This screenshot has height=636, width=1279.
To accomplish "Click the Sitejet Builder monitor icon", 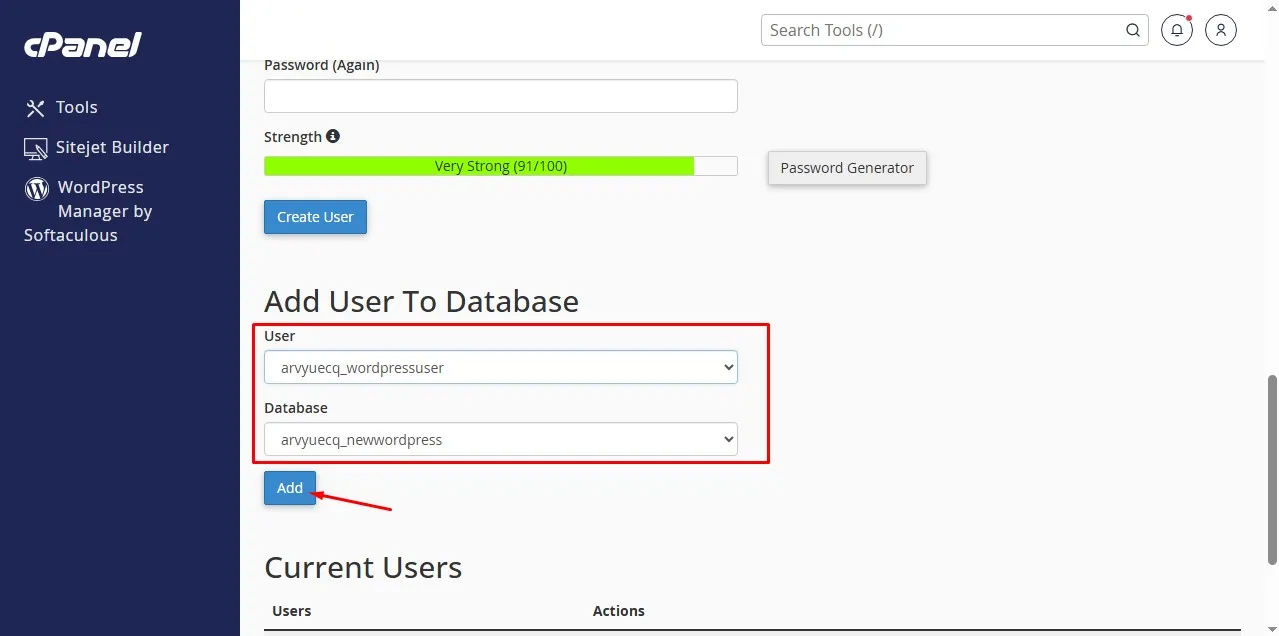I will click(35, 147).
